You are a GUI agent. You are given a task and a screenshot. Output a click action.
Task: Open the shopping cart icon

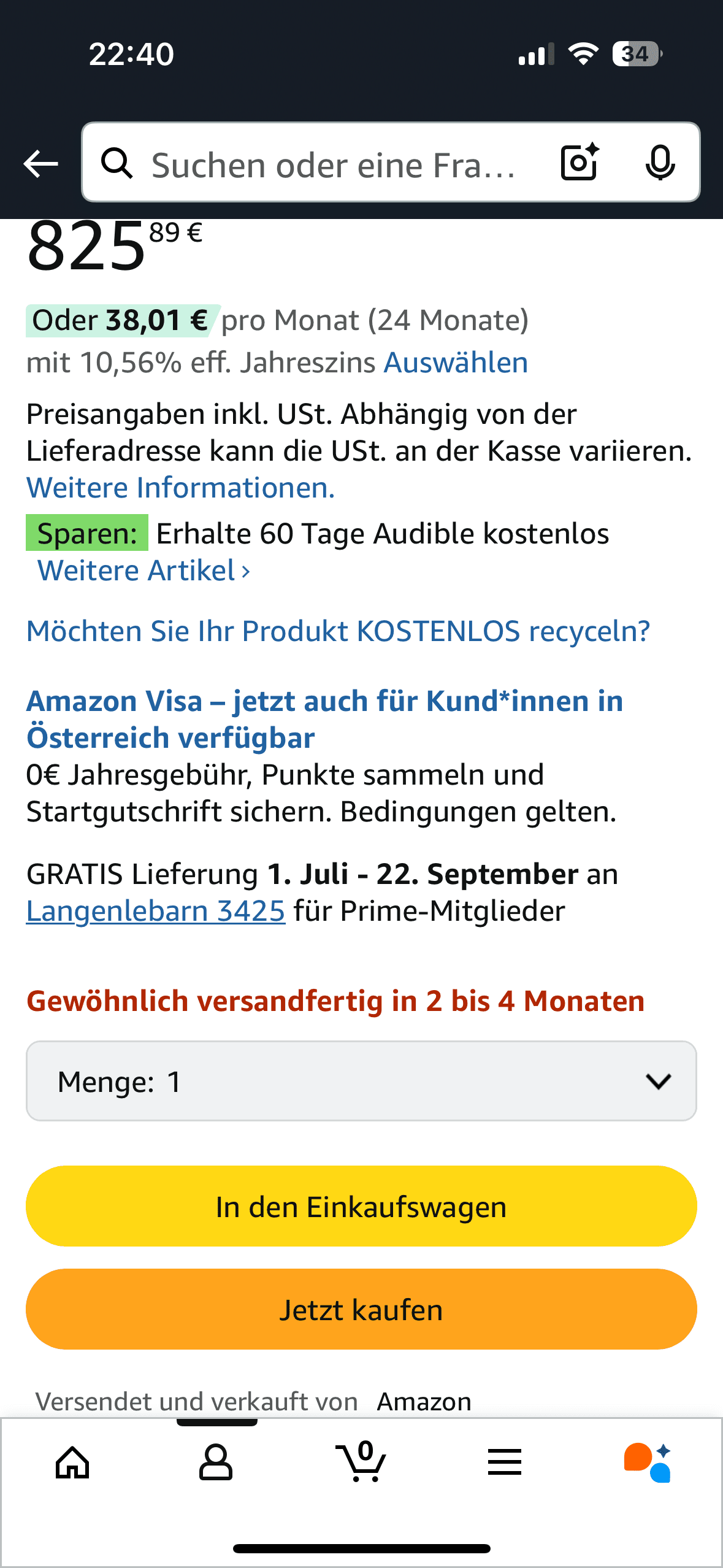tap(361, 1462)
